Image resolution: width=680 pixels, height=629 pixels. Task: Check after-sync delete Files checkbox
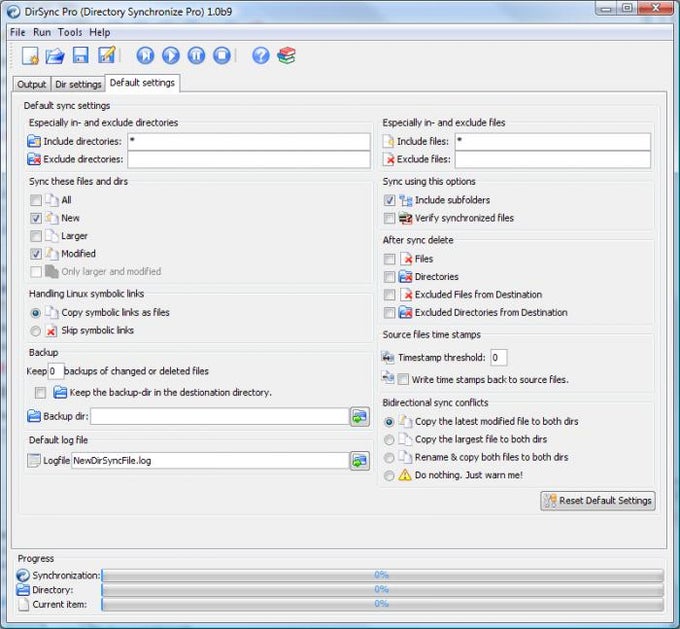[389, 259]
